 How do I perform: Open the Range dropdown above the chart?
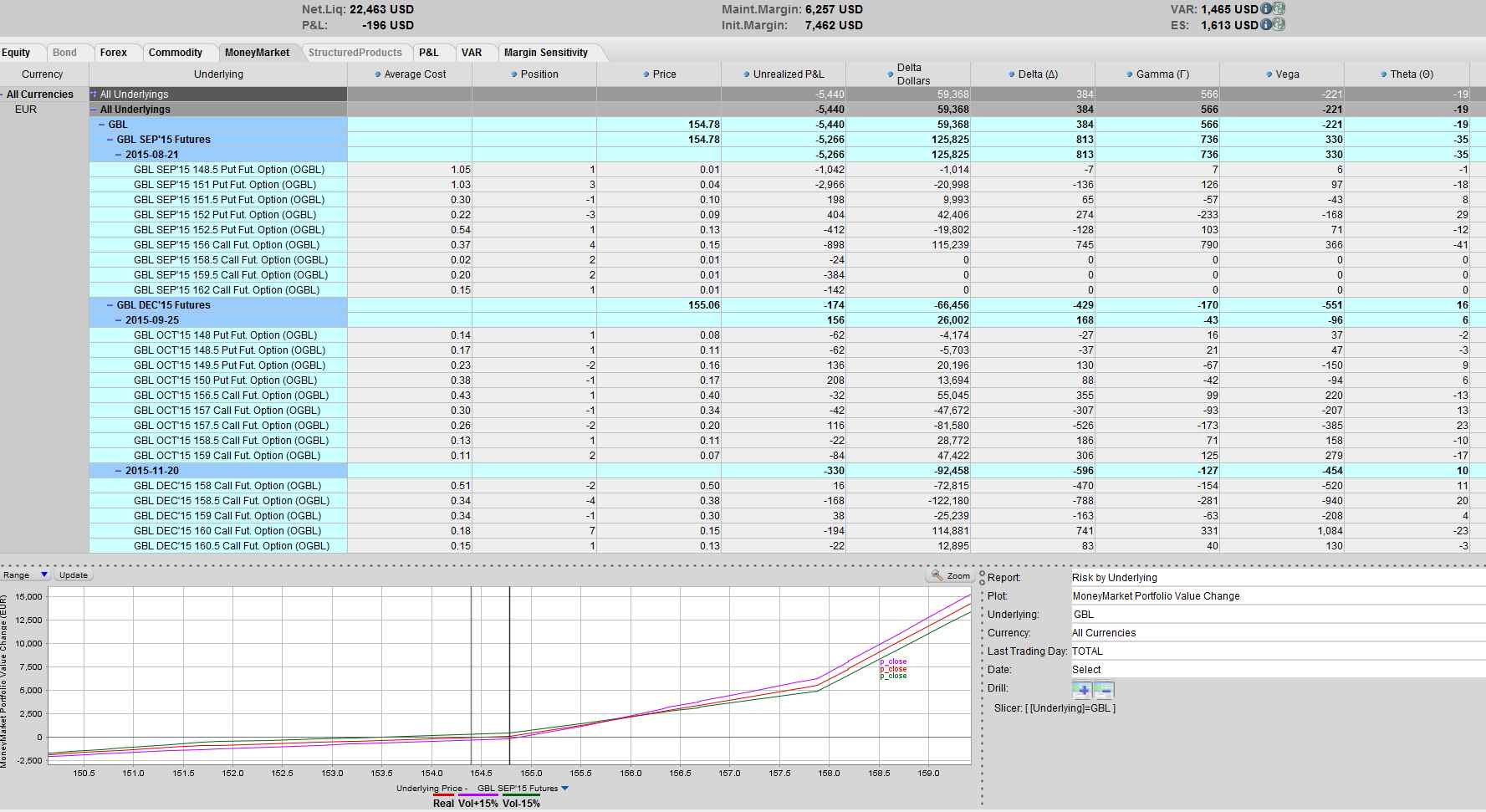(26, 575)
